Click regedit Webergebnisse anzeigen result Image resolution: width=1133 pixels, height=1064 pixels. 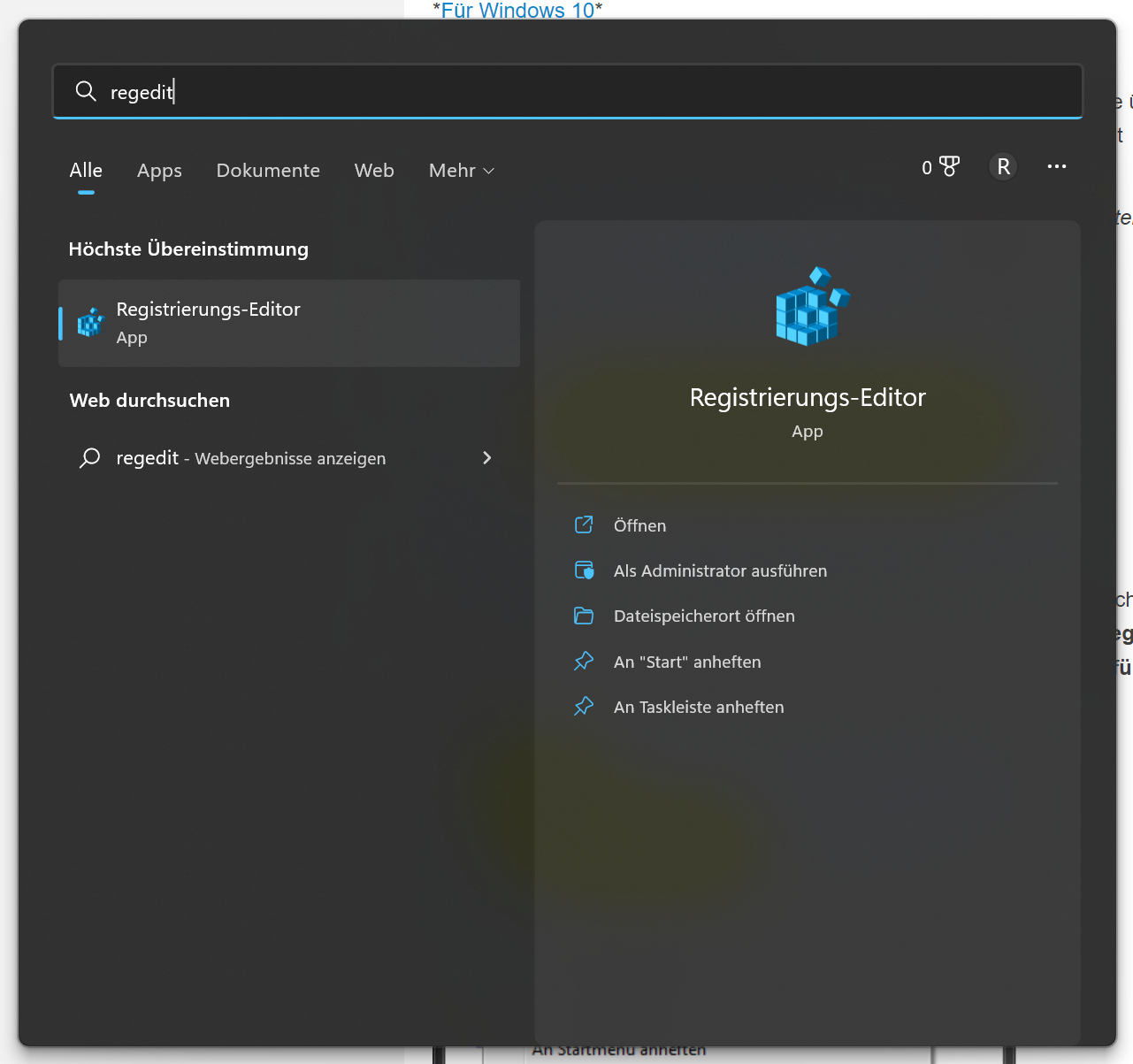(289, 458)
